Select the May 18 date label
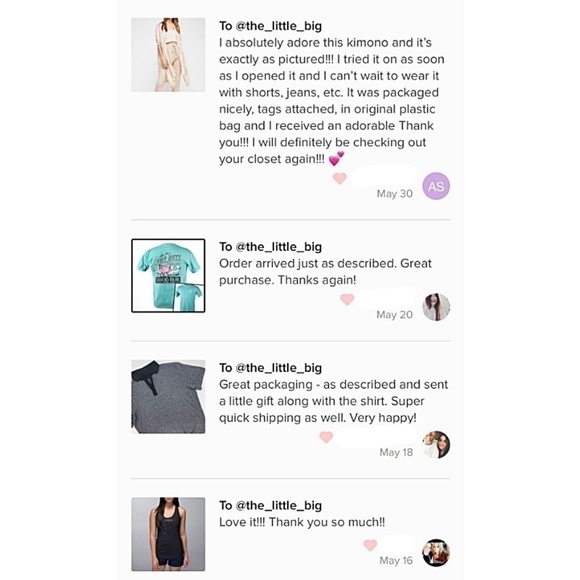This screenshot has height=580, width=580. [396, 452]
